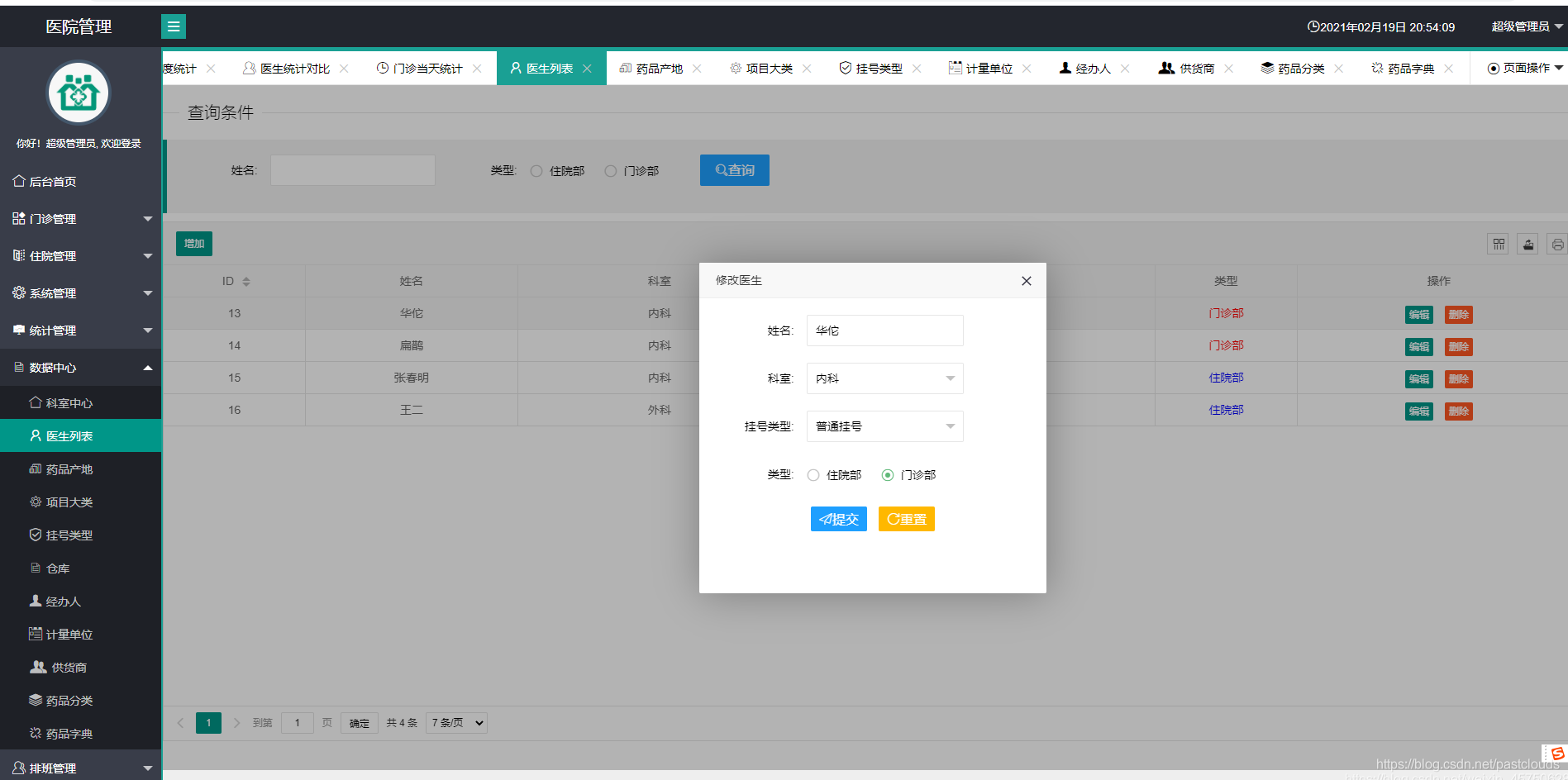The height and width of the screenshot is (780, 1568).
Task: Open the 页面操作 dropdown
Action: pyautogui.click(x=1525, y=68)
